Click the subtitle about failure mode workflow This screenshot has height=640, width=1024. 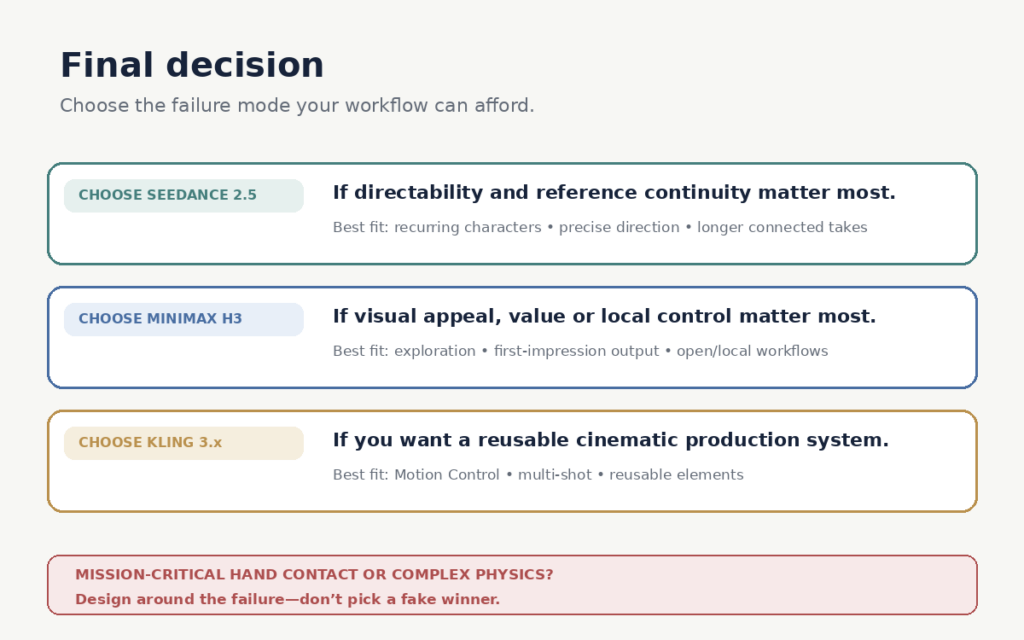297,106
